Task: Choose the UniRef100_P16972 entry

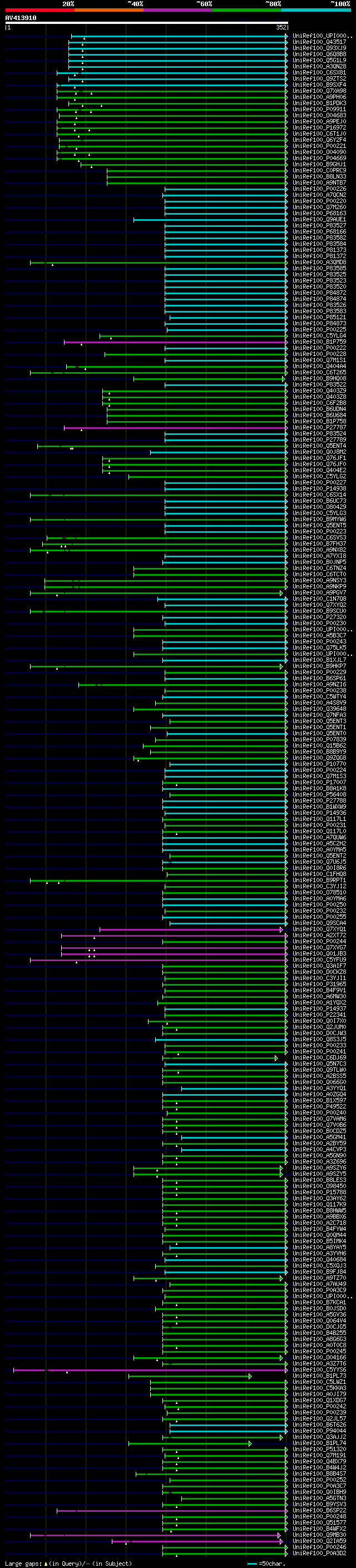Action: (x=319, y=128)
